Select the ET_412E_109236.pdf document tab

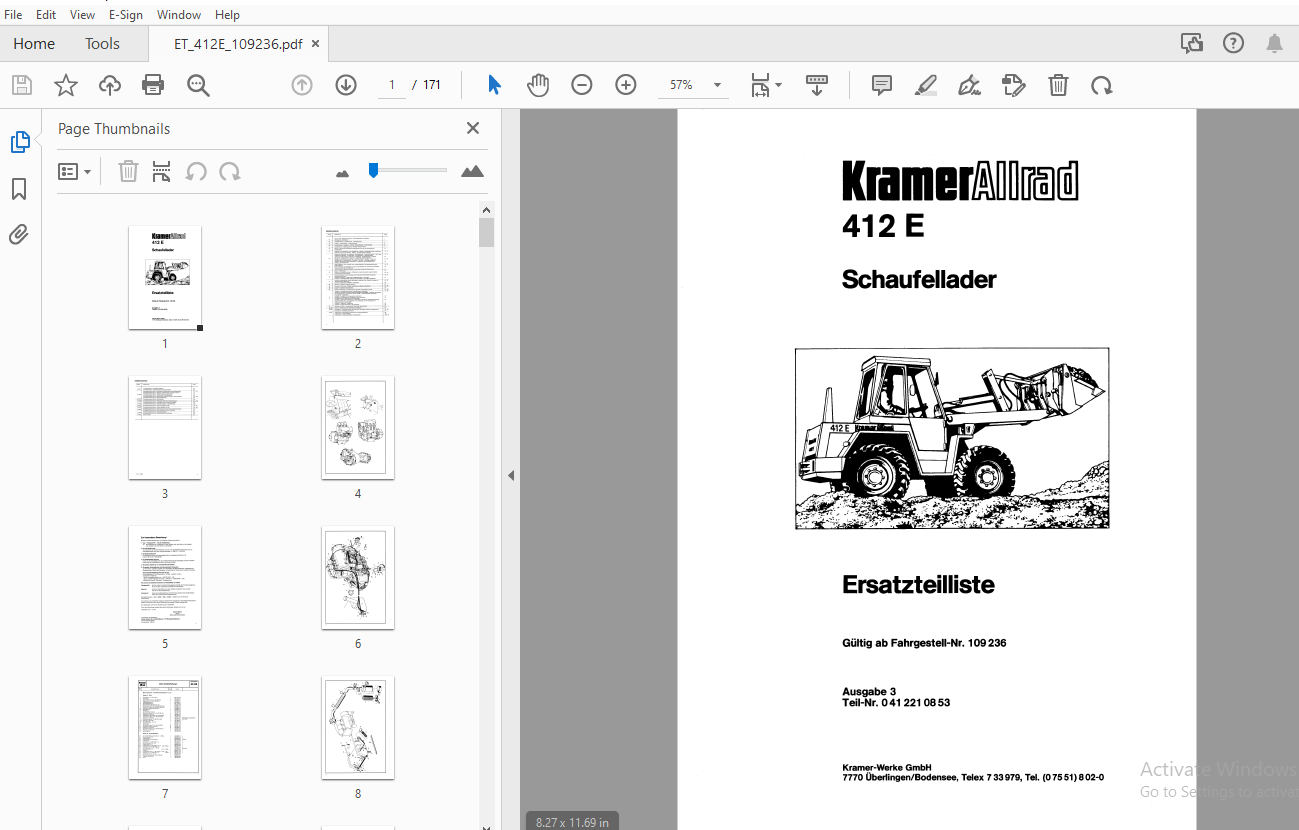(x=238, y=44)
